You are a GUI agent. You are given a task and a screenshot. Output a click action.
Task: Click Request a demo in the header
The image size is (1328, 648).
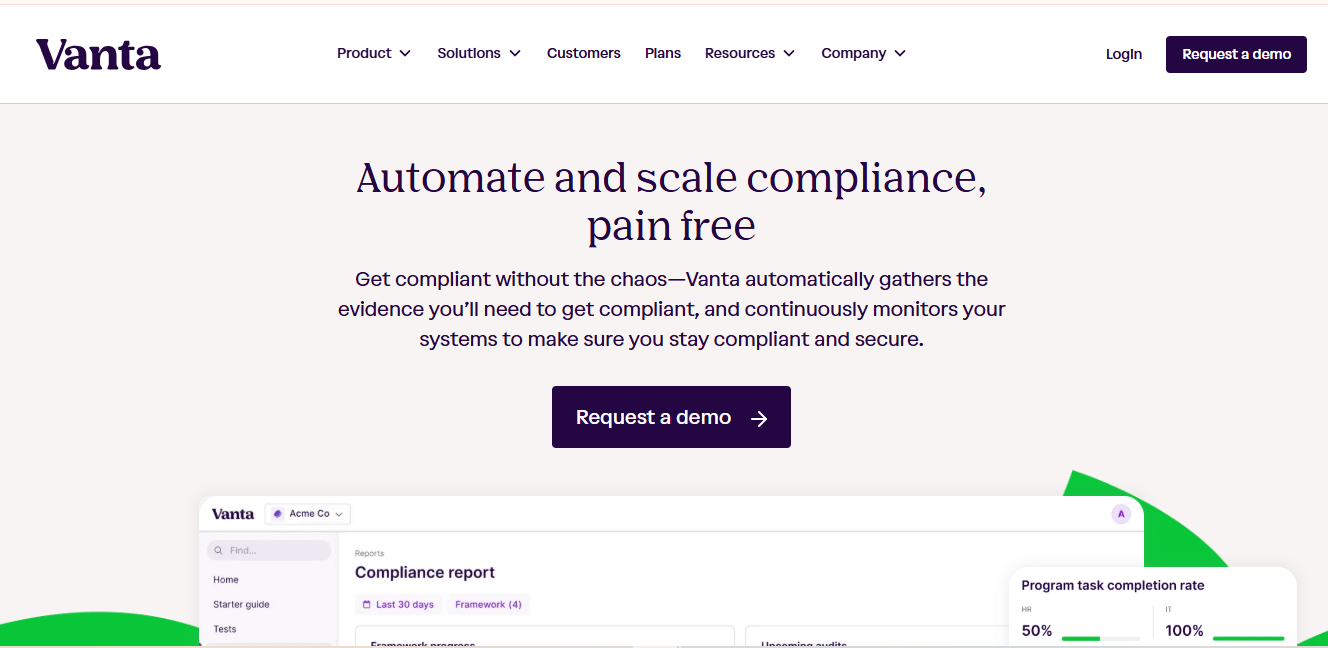[1236, 54]
